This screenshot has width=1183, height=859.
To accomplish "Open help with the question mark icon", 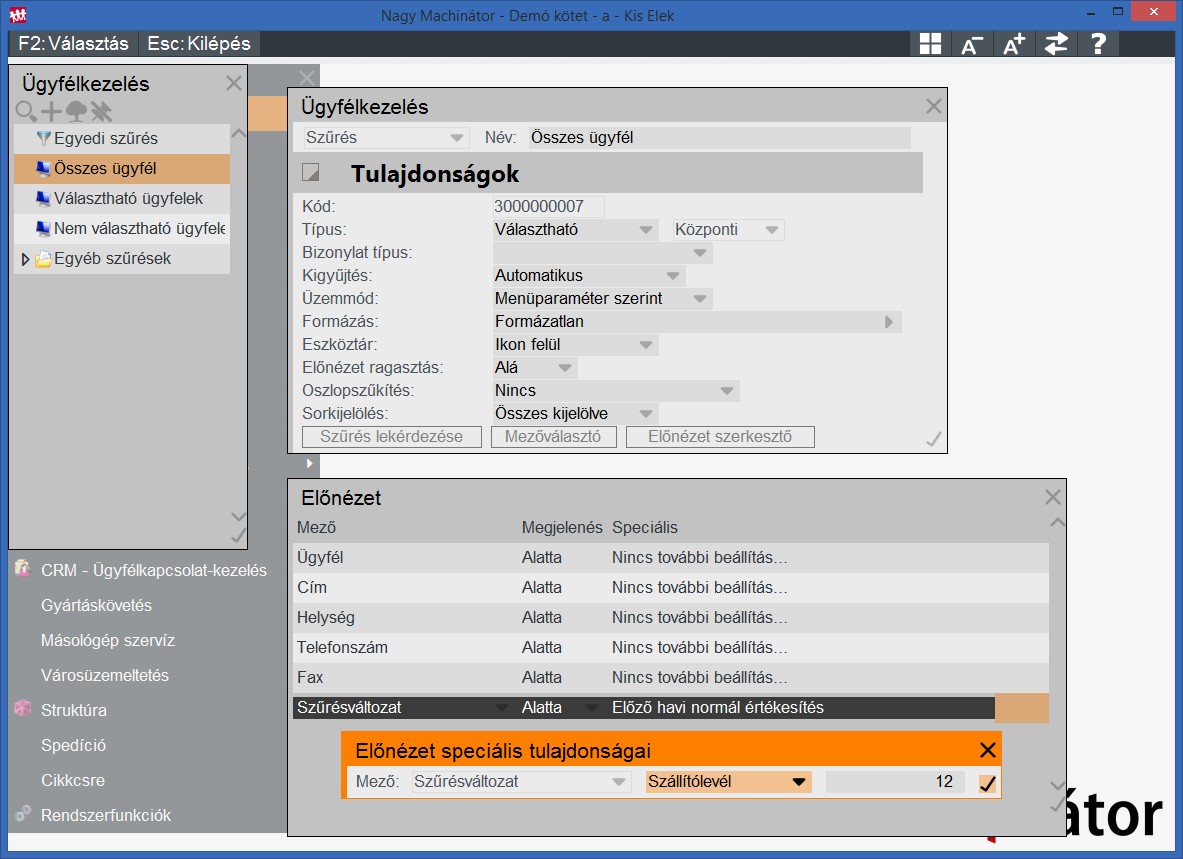I will 1098,44.
